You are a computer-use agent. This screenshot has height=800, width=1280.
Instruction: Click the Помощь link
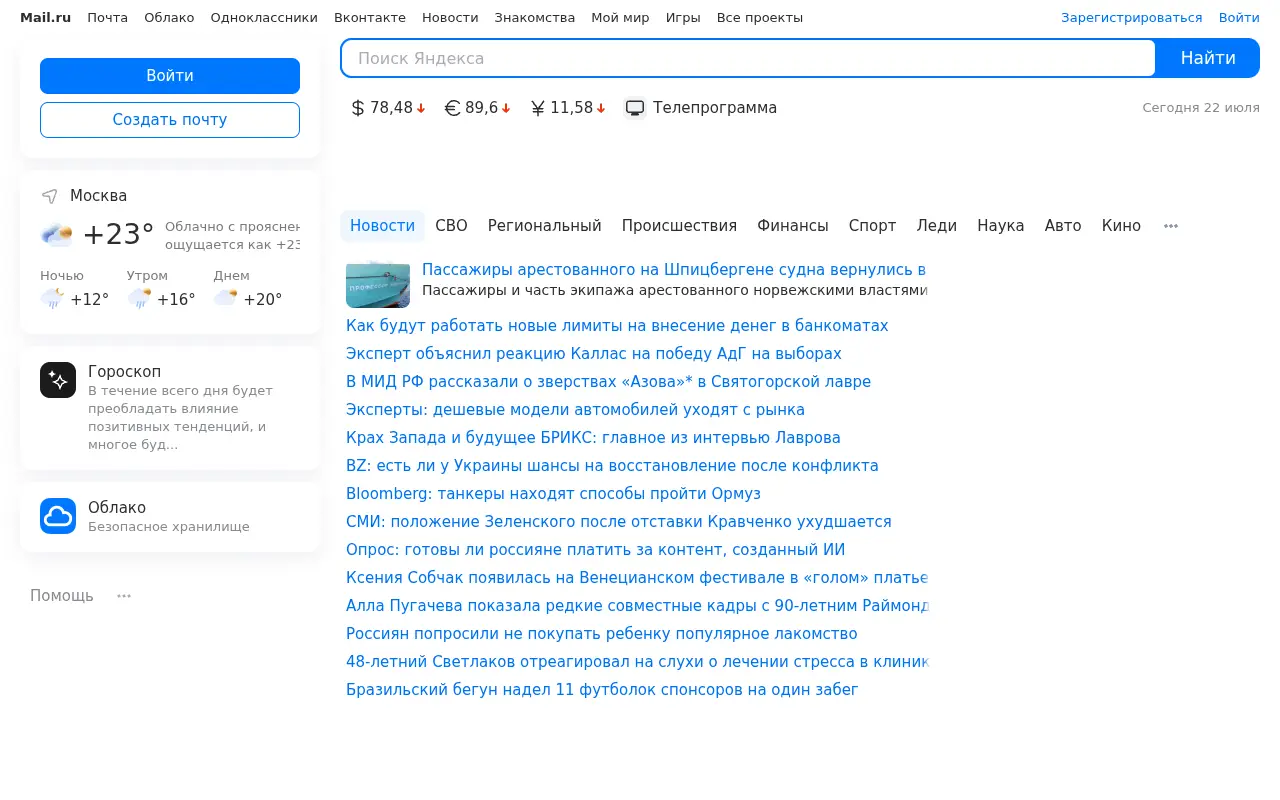point(62,596)
